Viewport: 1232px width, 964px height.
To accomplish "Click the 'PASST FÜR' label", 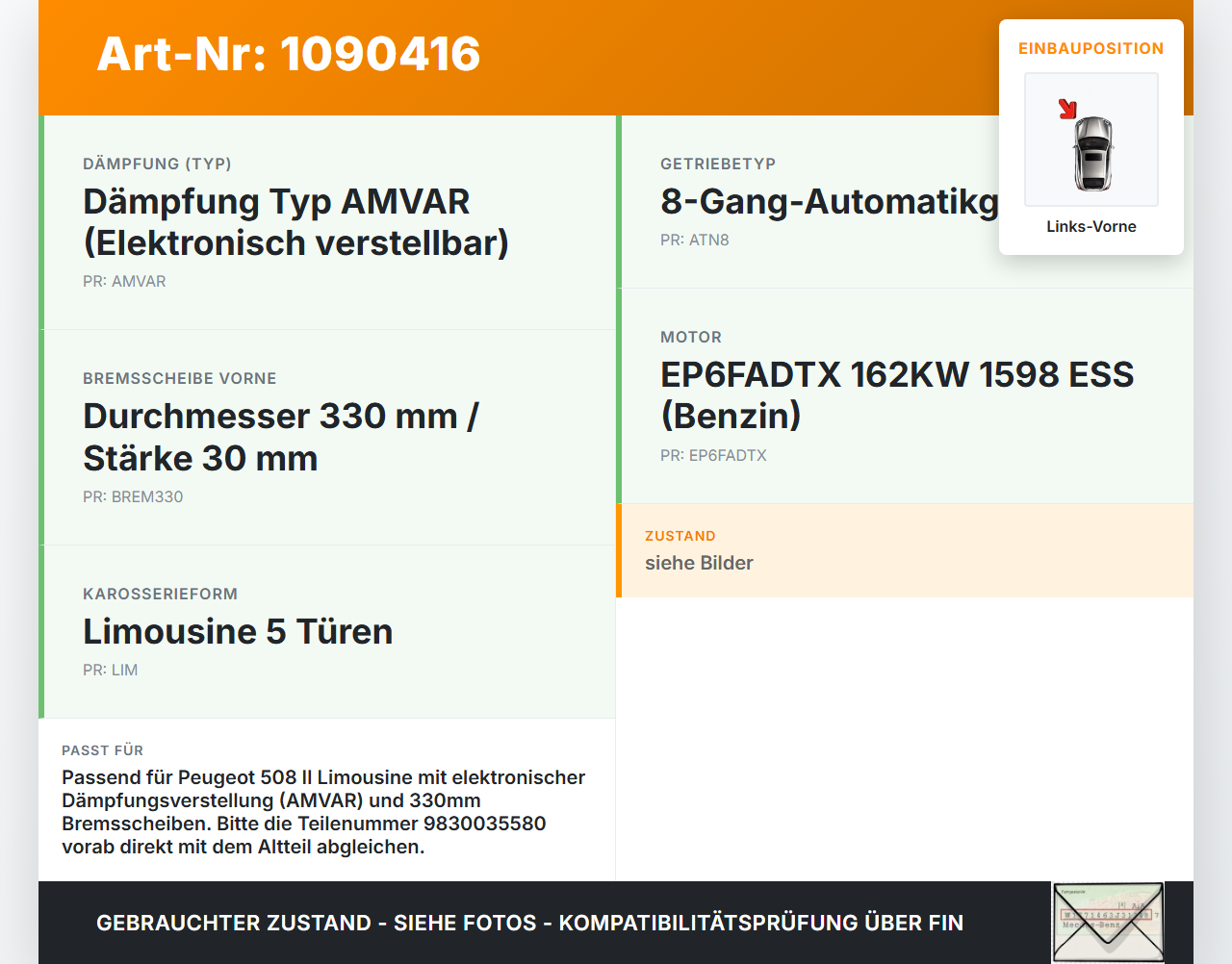I will pos(102,750).
